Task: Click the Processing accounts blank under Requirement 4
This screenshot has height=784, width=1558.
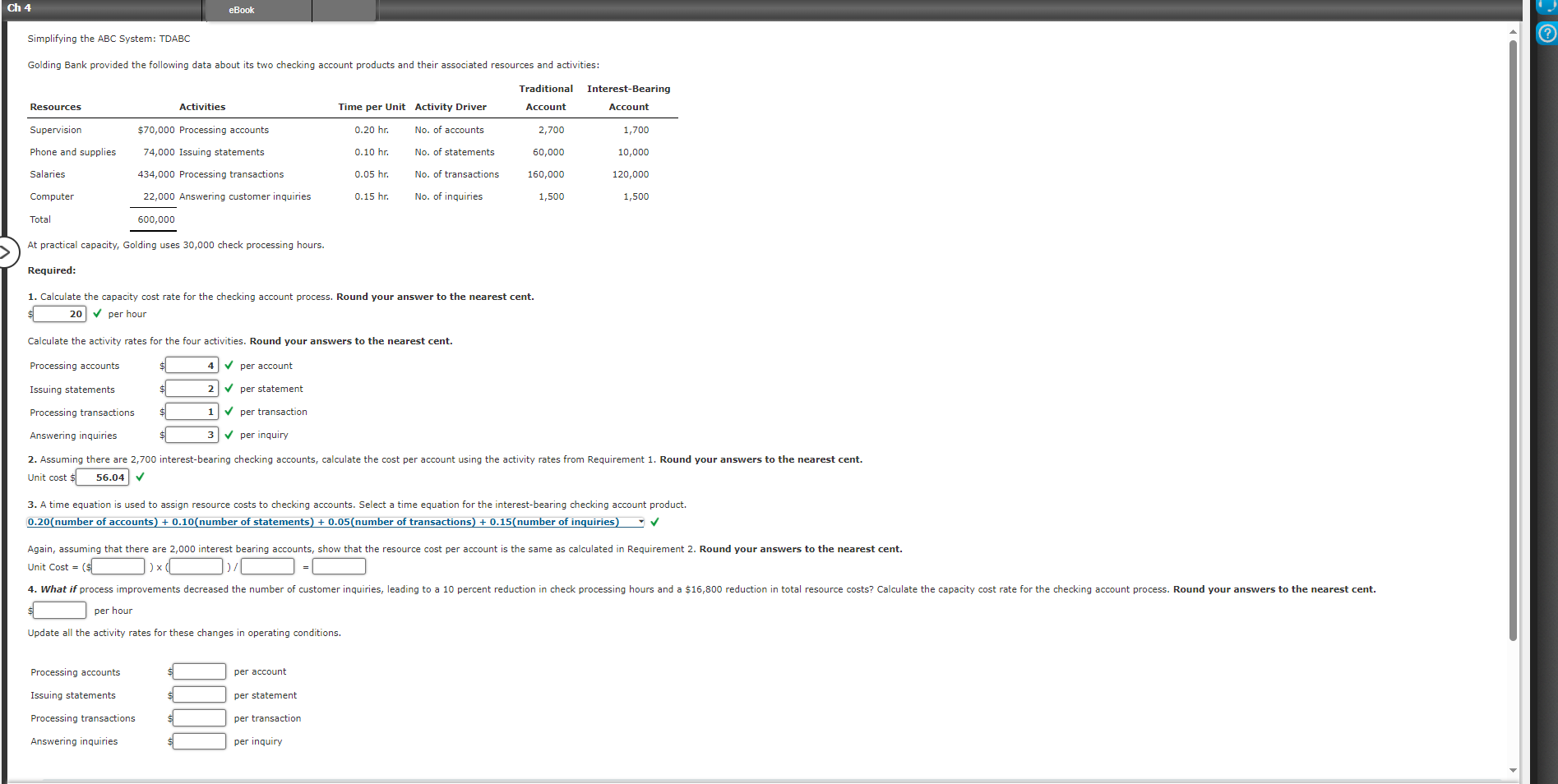Action: tap(198, 671)
